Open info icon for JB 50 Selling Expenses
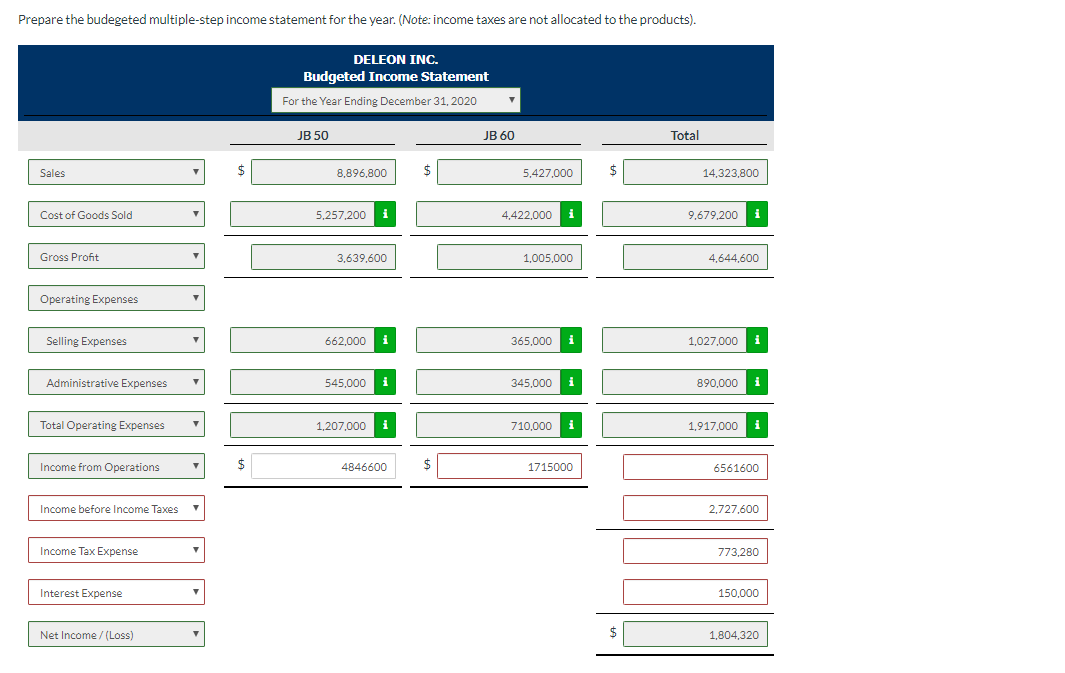 385,340
